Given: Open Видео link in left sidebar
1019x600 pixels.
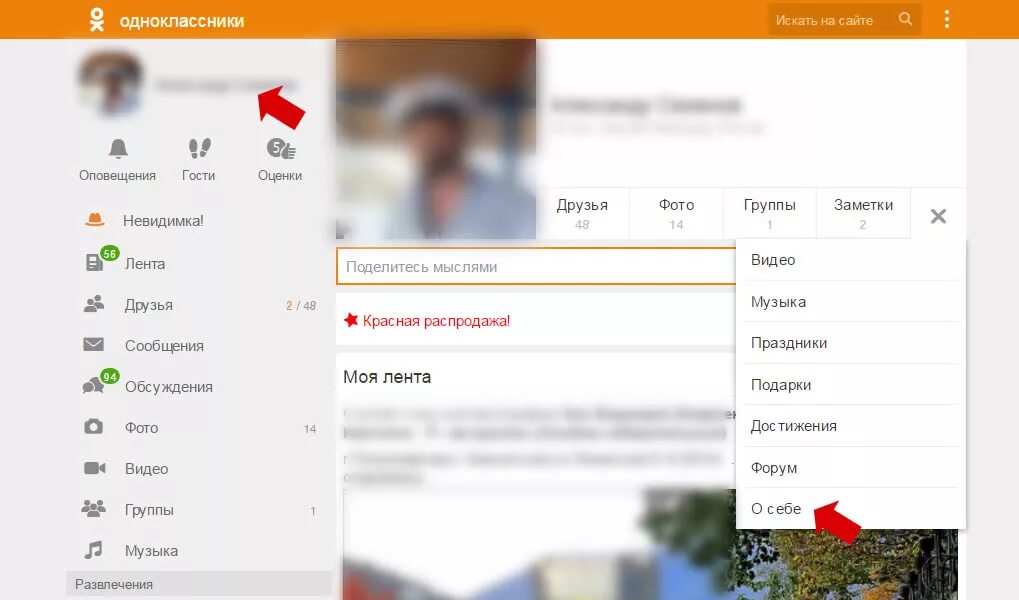Looking at the screenshot, I should click(146, 469).
